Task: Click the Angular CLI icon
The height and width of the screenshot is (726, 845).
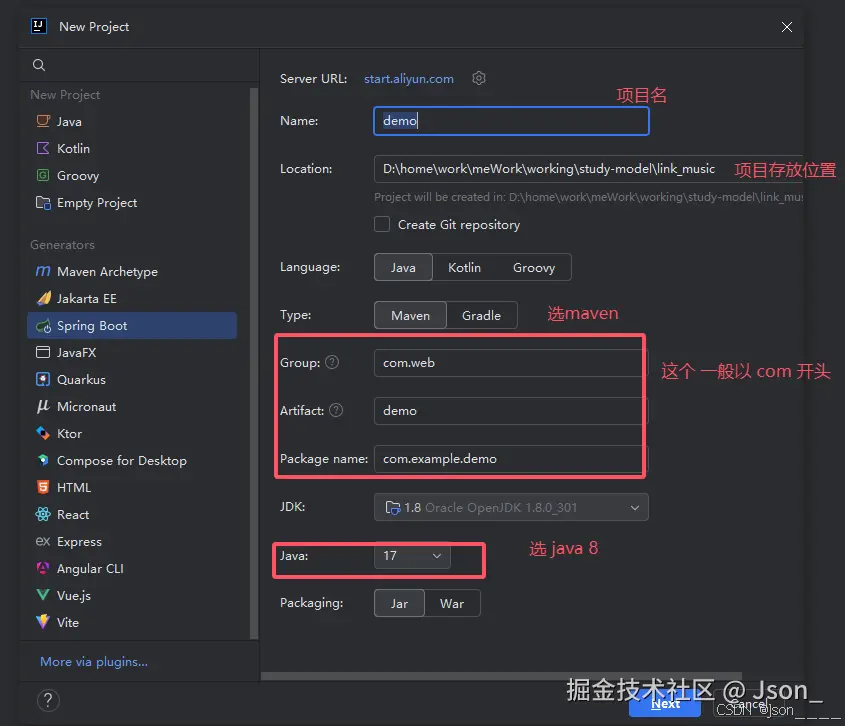Action: tap(43, 568)
